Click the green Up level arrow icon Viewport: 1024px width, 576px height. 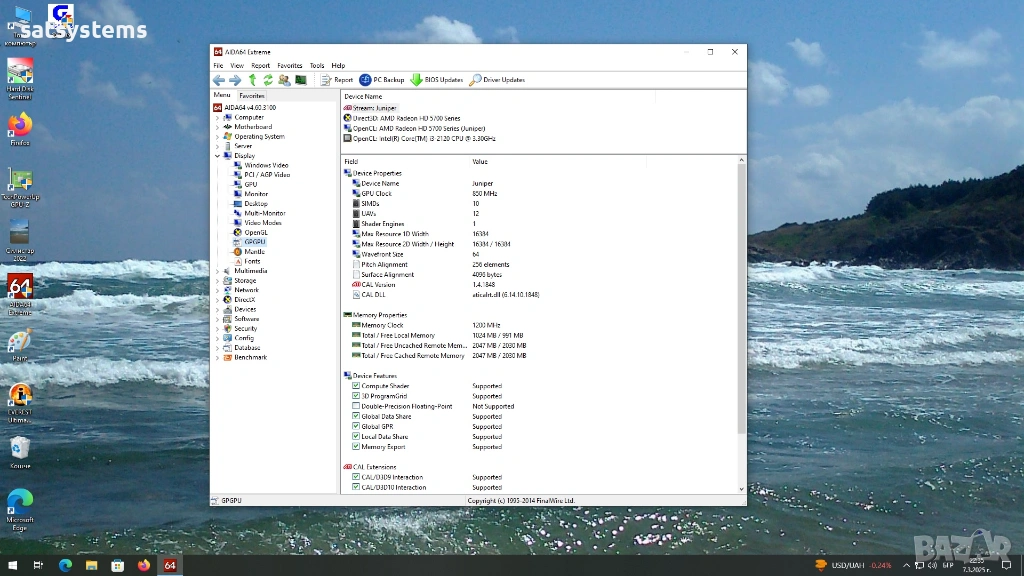pyautogui.click(x=253, y=80)
